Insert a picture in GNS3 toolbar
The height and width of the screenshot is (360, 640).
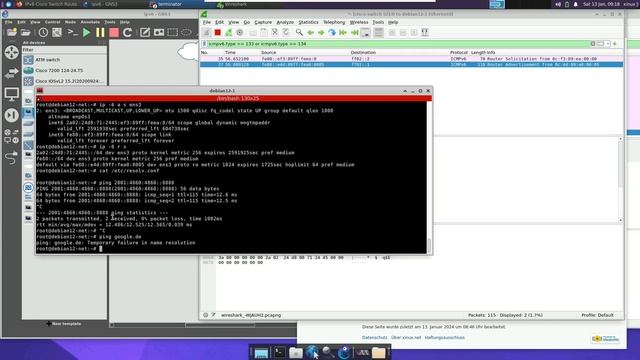click(159, 32)
